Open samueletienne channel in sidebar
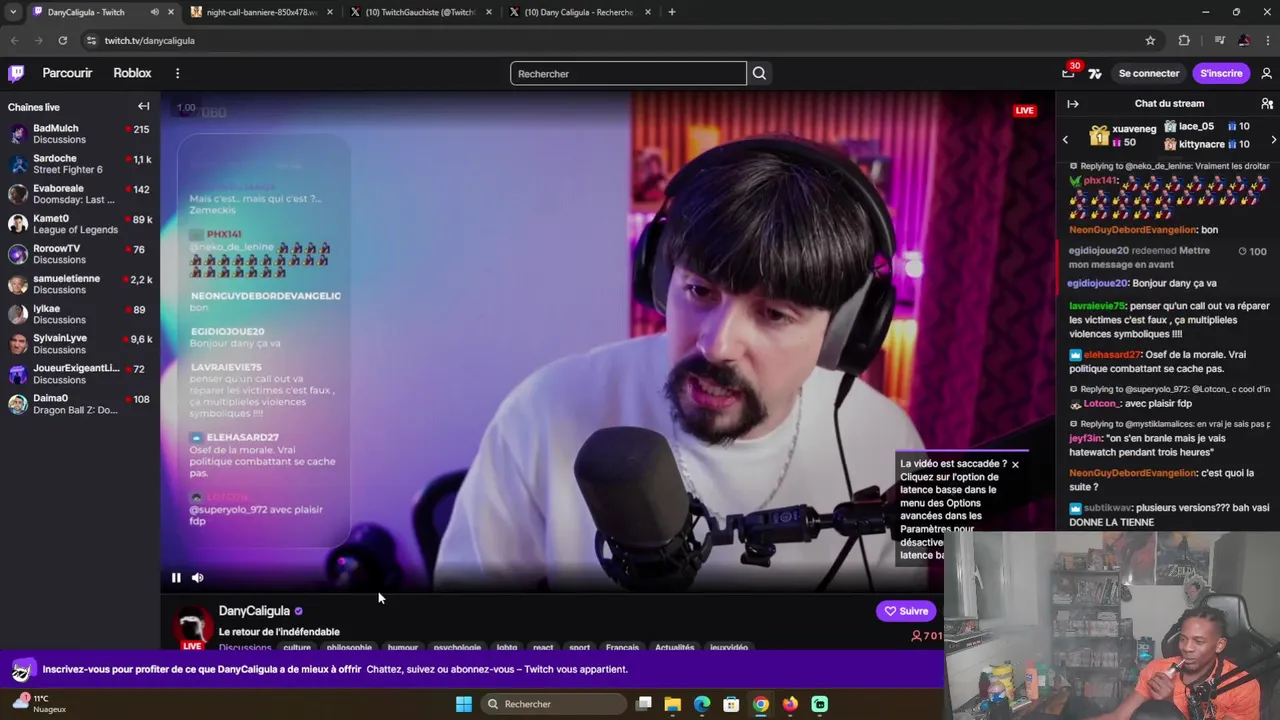This screenshot has width=1280, height=720. tap(79, 284)
